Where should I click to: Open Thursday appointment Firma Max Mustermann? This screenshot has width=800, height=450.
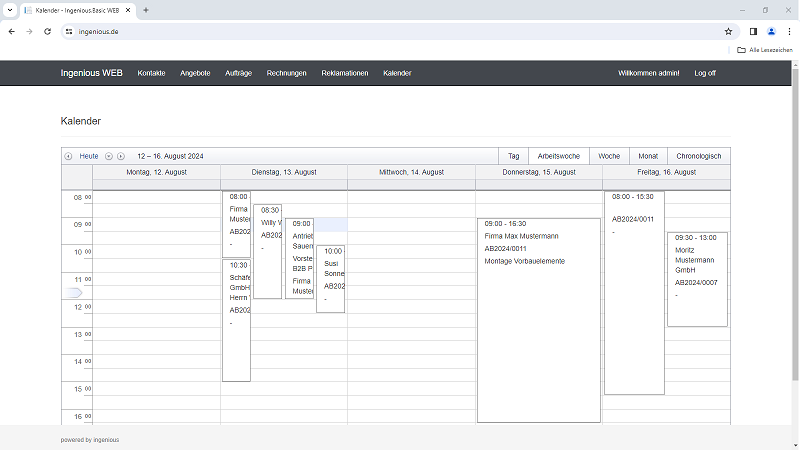(539, 320)
